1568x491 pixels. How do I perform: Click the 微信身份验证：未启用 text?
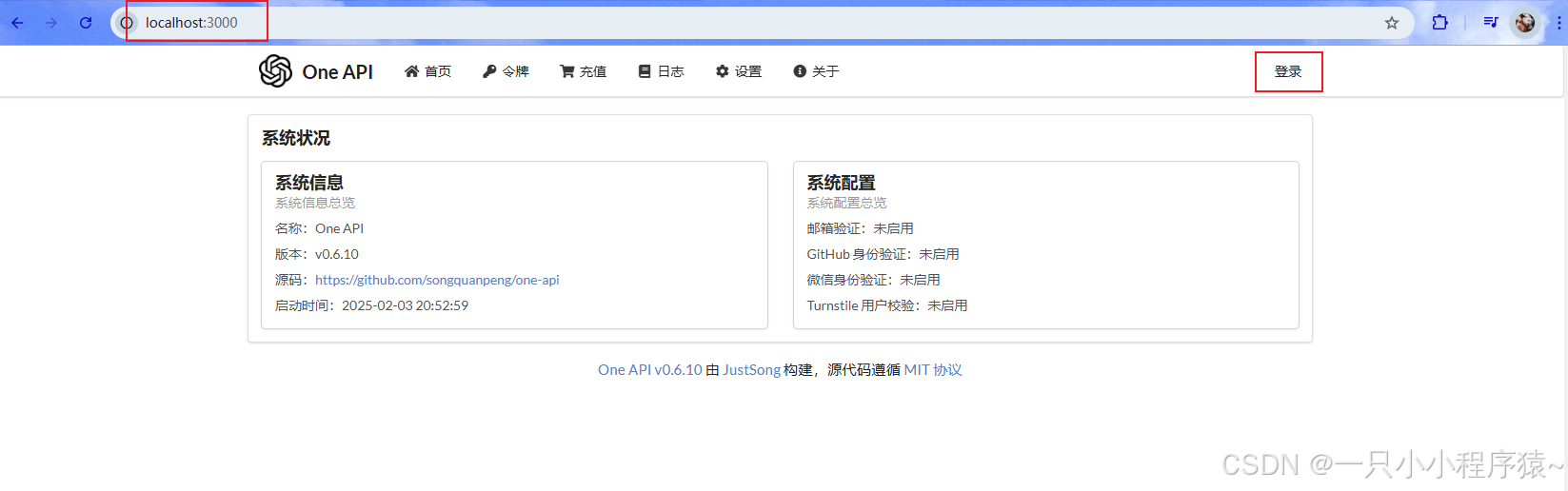point(873,280)
